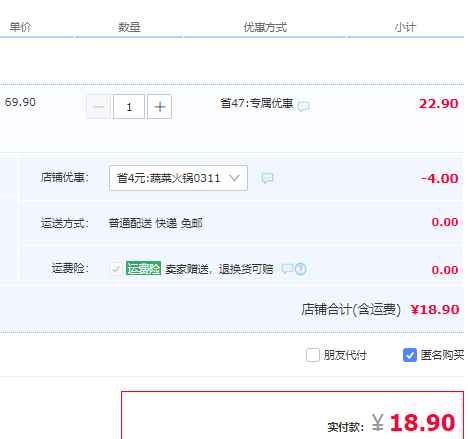Click the 单价 column header
Viewport: 468px width, 439px height.
point(20,27)
